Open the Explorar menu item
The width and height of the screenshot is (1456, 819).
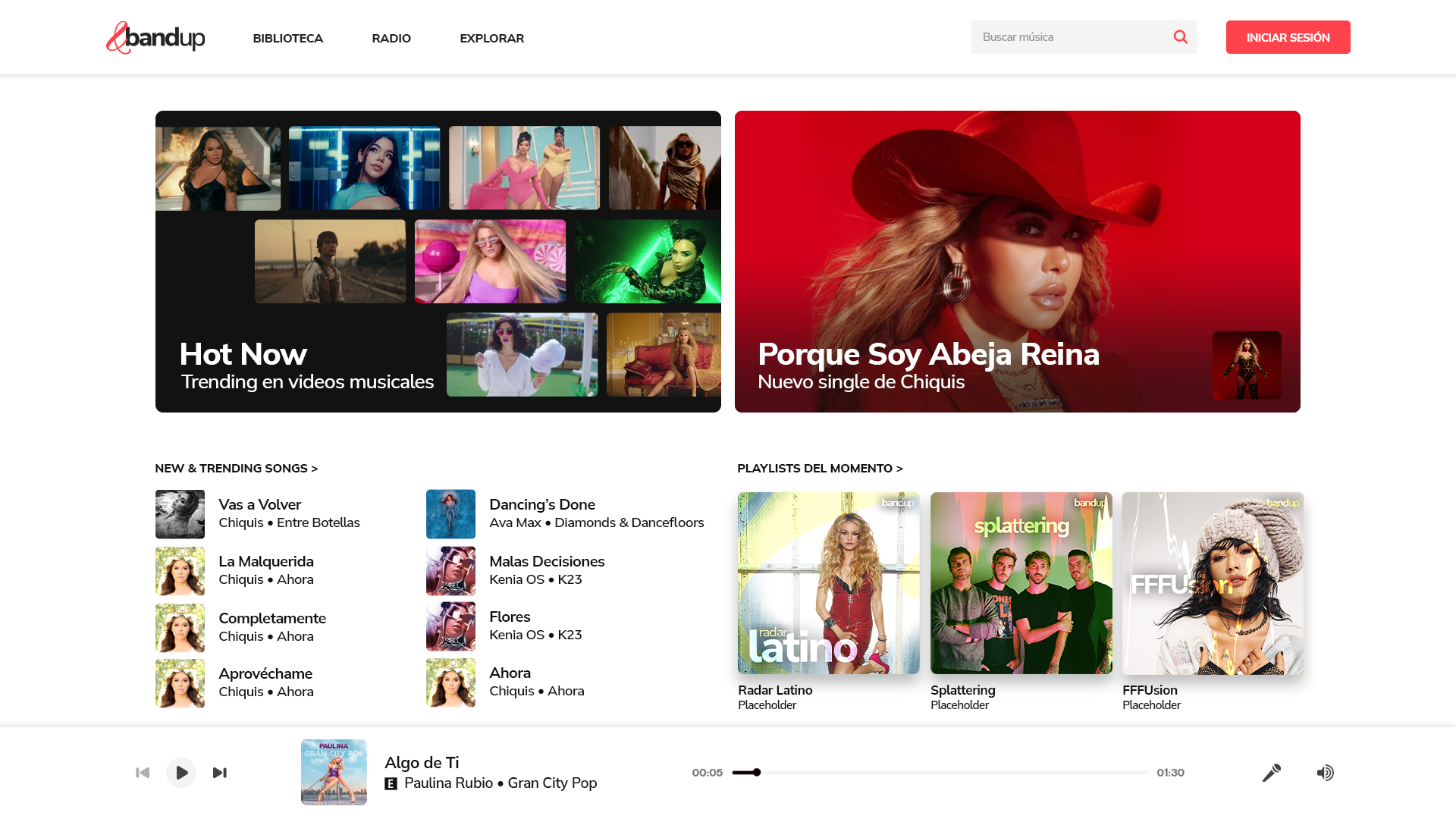[x=492, y=38]
